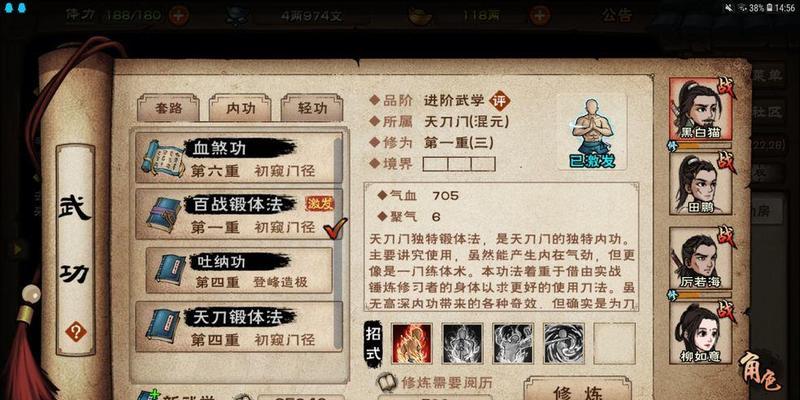The width and height of the screenshot is (800, 400).
Task: Open the 内功 tab
Action: tap(240, 108)
